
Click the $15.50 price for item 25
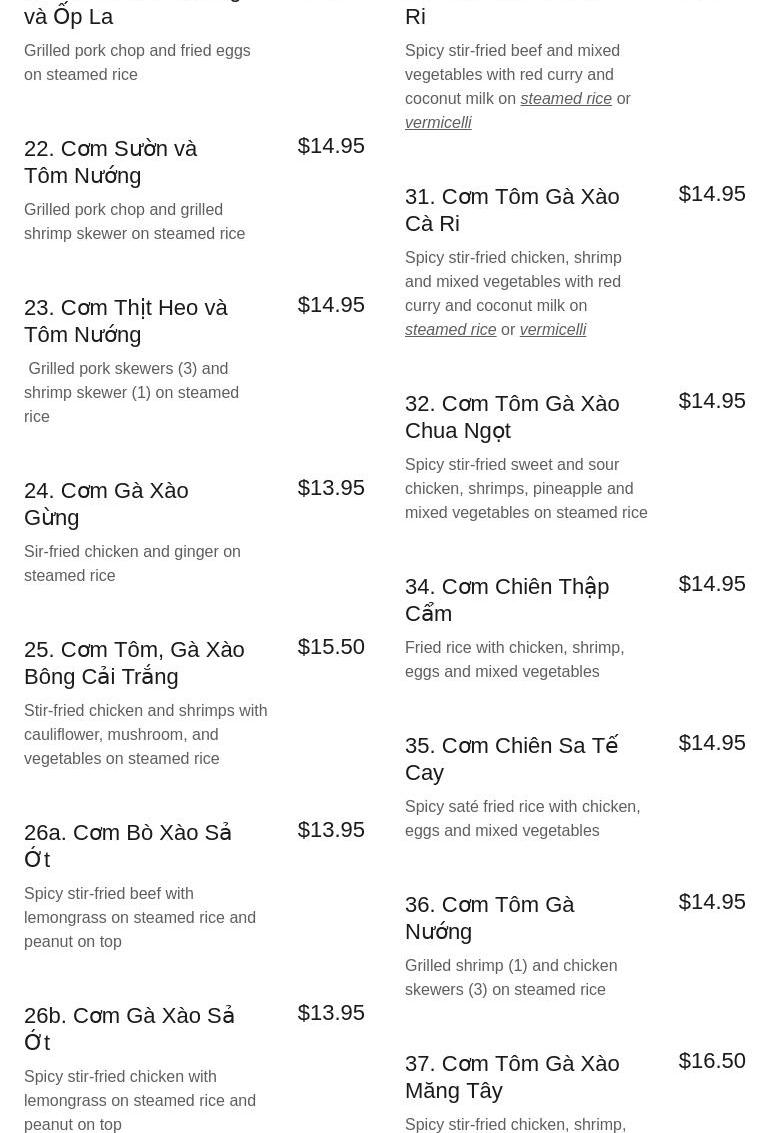click(x=331, y=647)
